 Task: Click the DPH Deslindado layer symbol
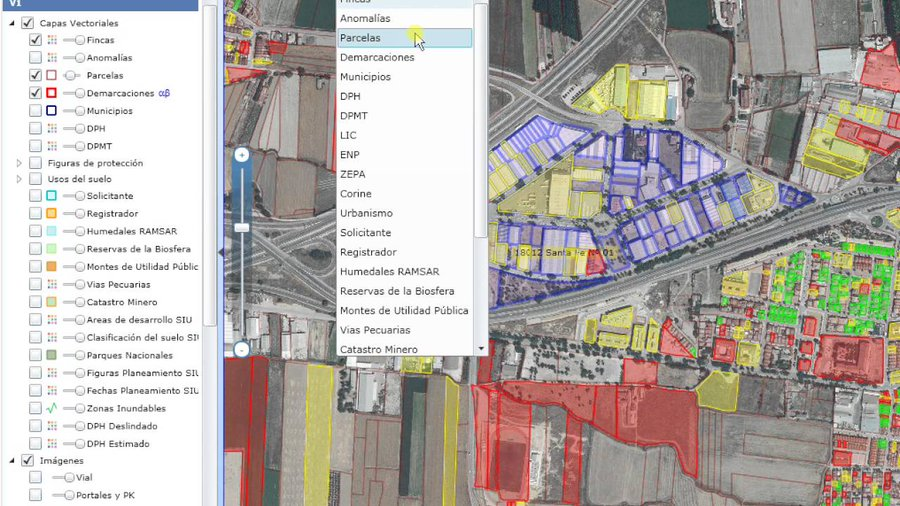52,426
